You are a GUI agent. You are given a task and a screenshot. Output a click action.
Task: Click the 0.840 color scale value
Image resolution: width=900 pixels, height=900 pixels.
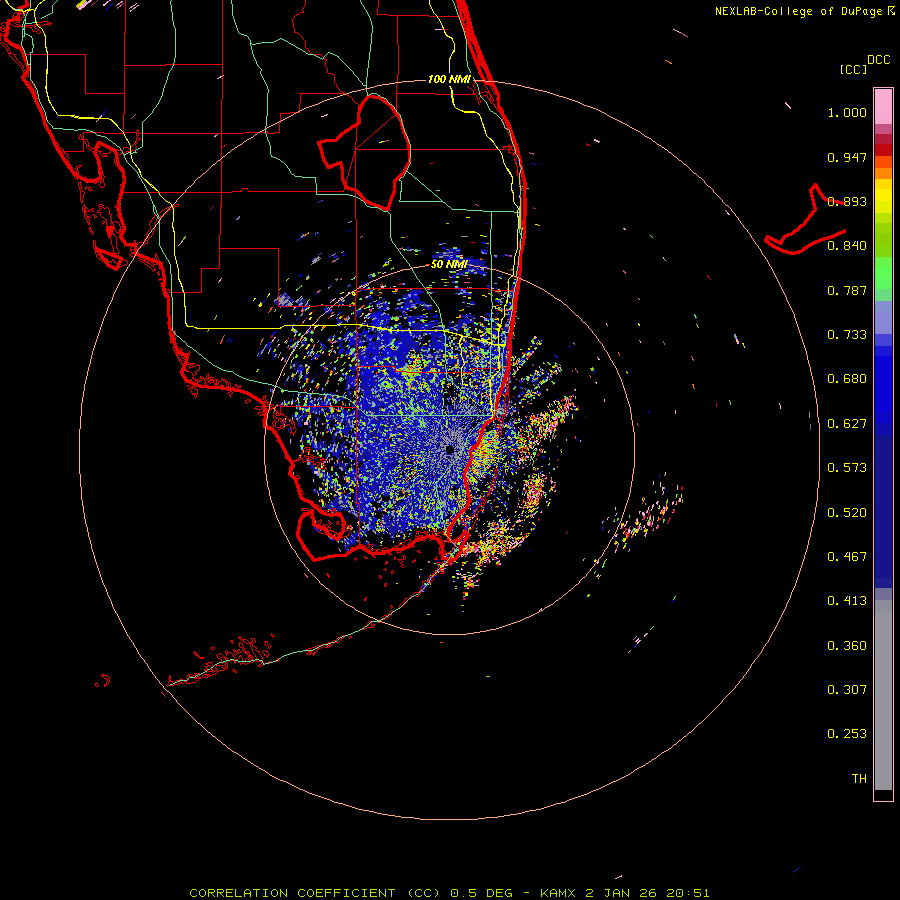point(847,246)
